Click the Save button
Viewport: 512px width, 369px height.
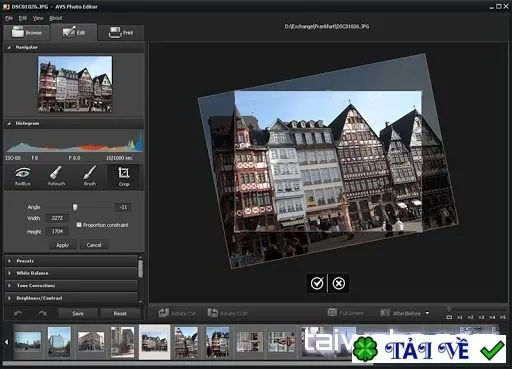[x=78, y=313]
